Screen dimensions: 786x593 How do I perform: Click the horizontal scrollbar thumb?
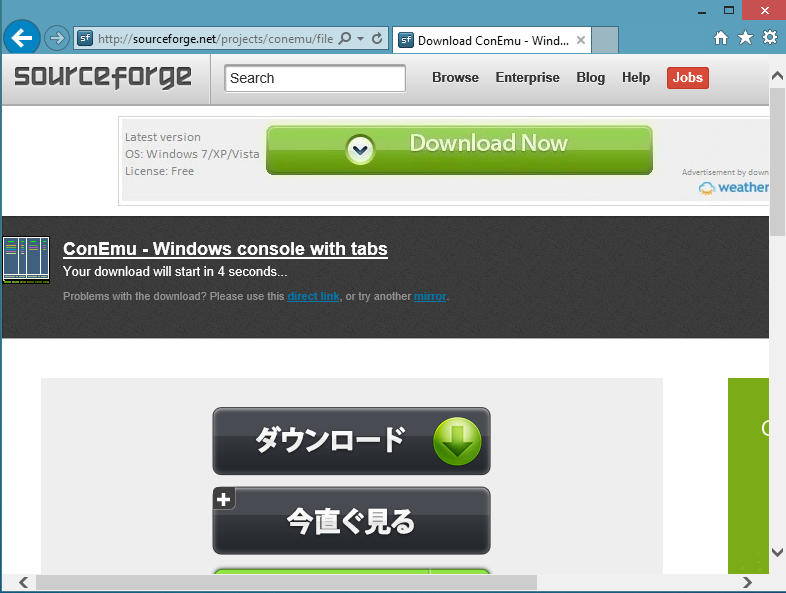286,582
